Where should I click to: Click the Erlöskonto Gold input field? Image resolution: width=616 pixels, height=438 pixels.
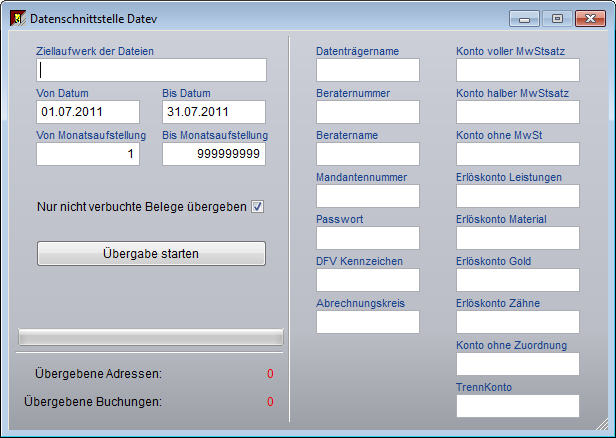[518, 280]
